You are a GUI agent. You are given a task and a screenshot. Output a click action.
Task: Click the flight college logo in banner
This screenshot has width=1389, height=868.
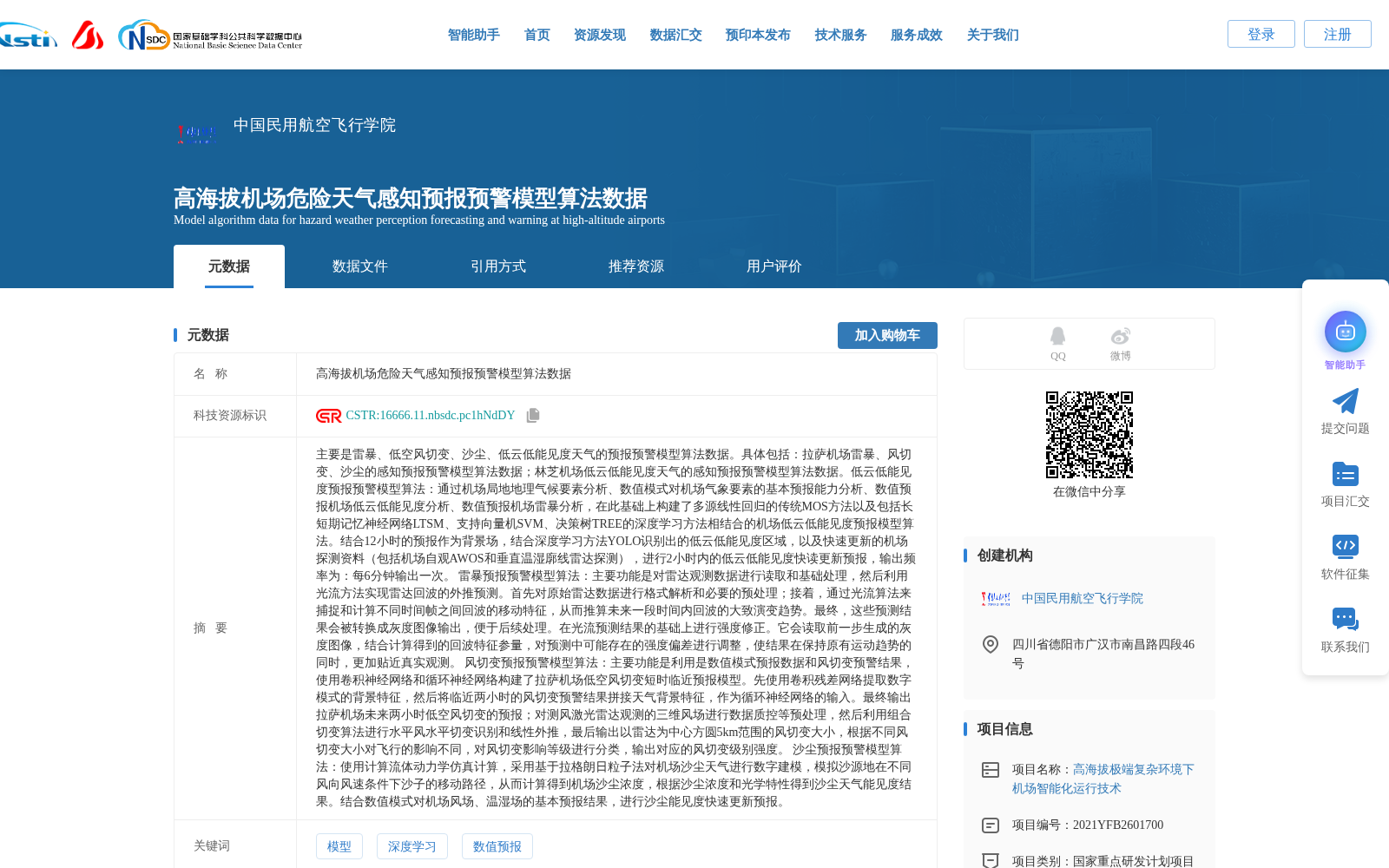point(195,134)
